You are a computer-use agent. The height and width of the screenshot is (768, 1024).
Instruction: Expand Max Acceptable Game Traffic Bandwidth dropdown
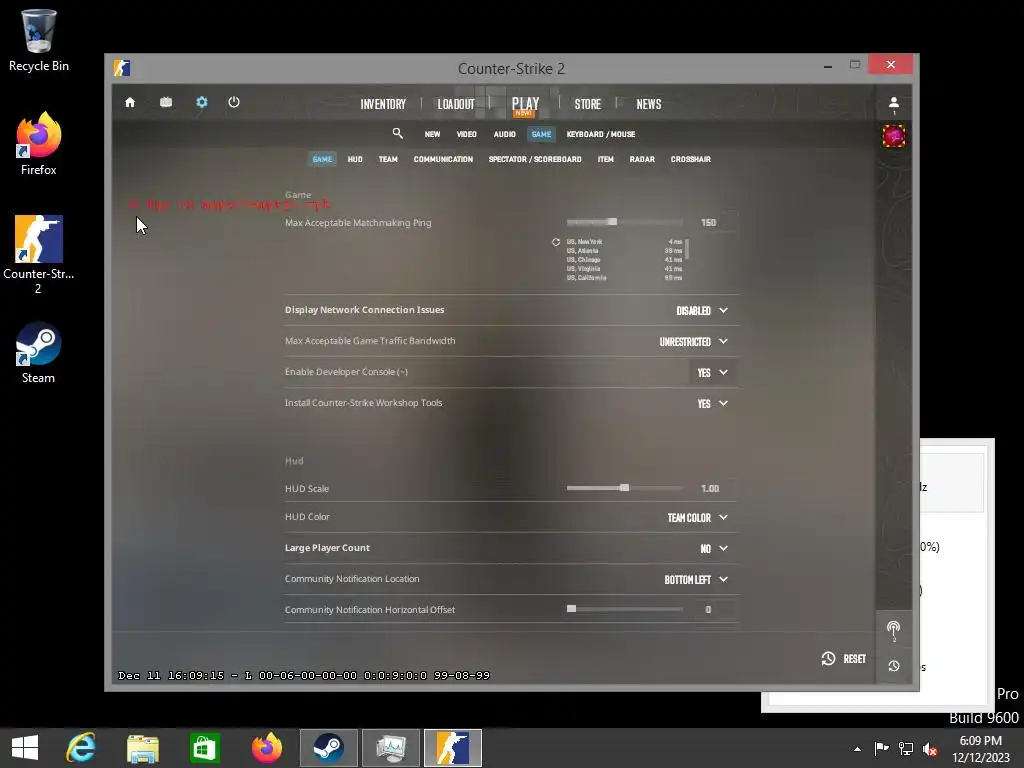point(694,342)
